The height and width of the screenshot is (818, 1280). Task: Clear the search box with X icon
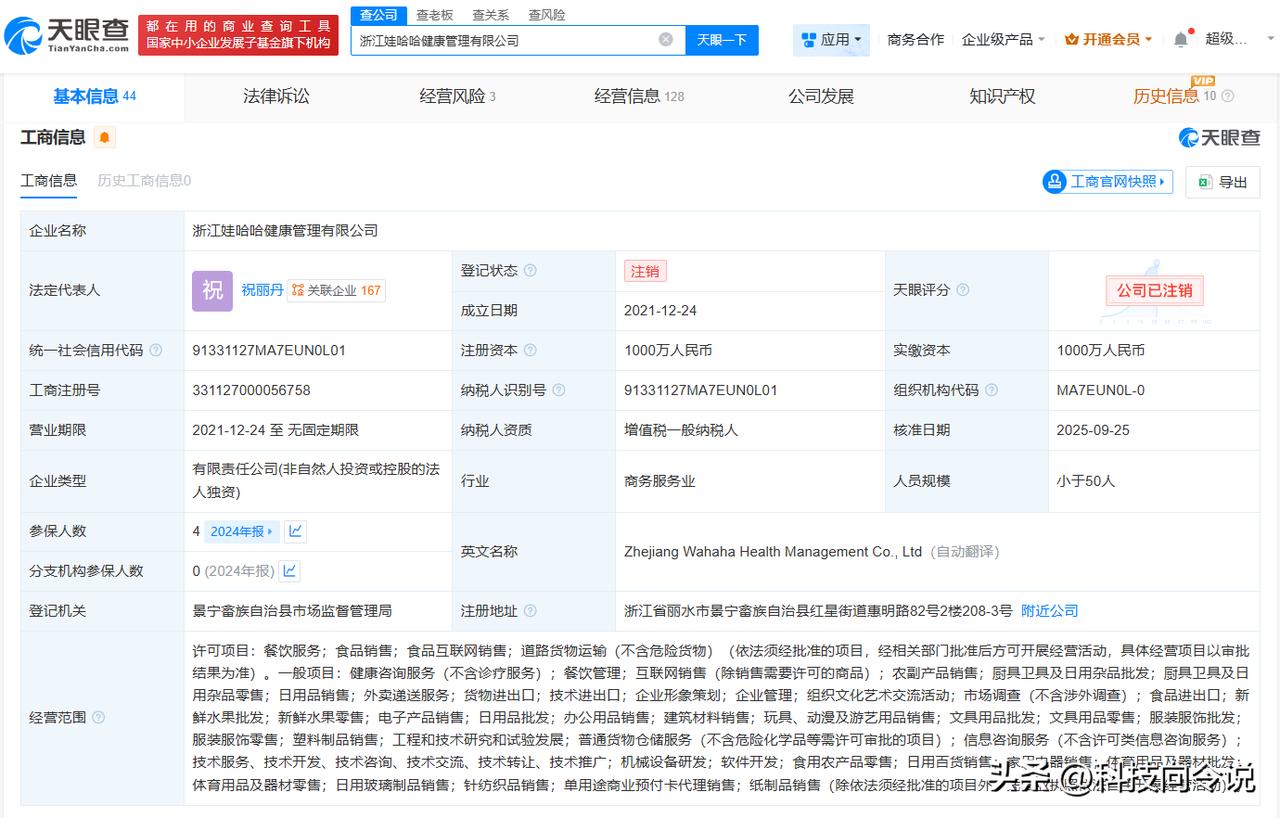[x=666, y=40]
